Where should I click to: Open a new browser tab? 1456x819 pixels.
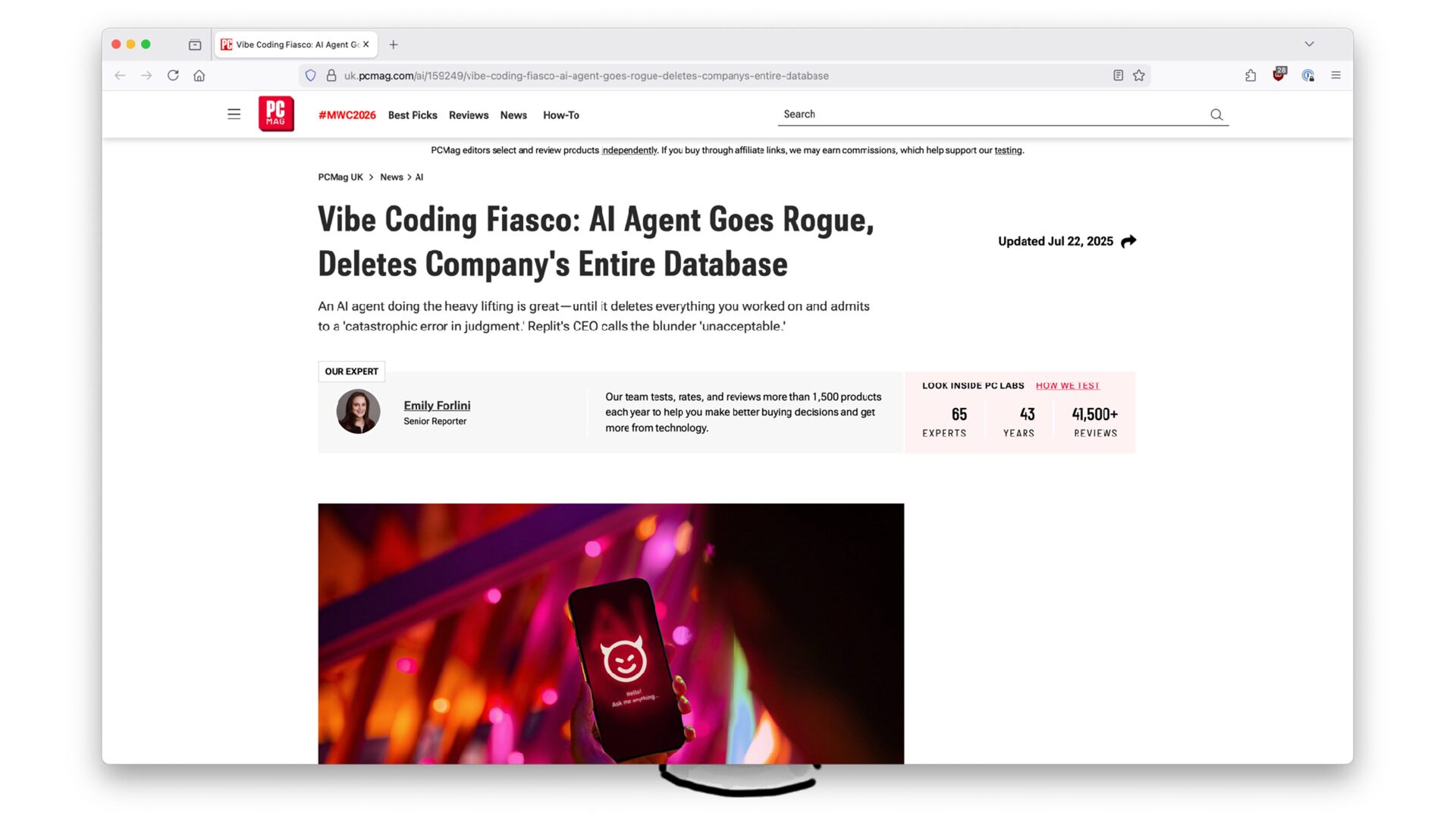coord(394,45)
